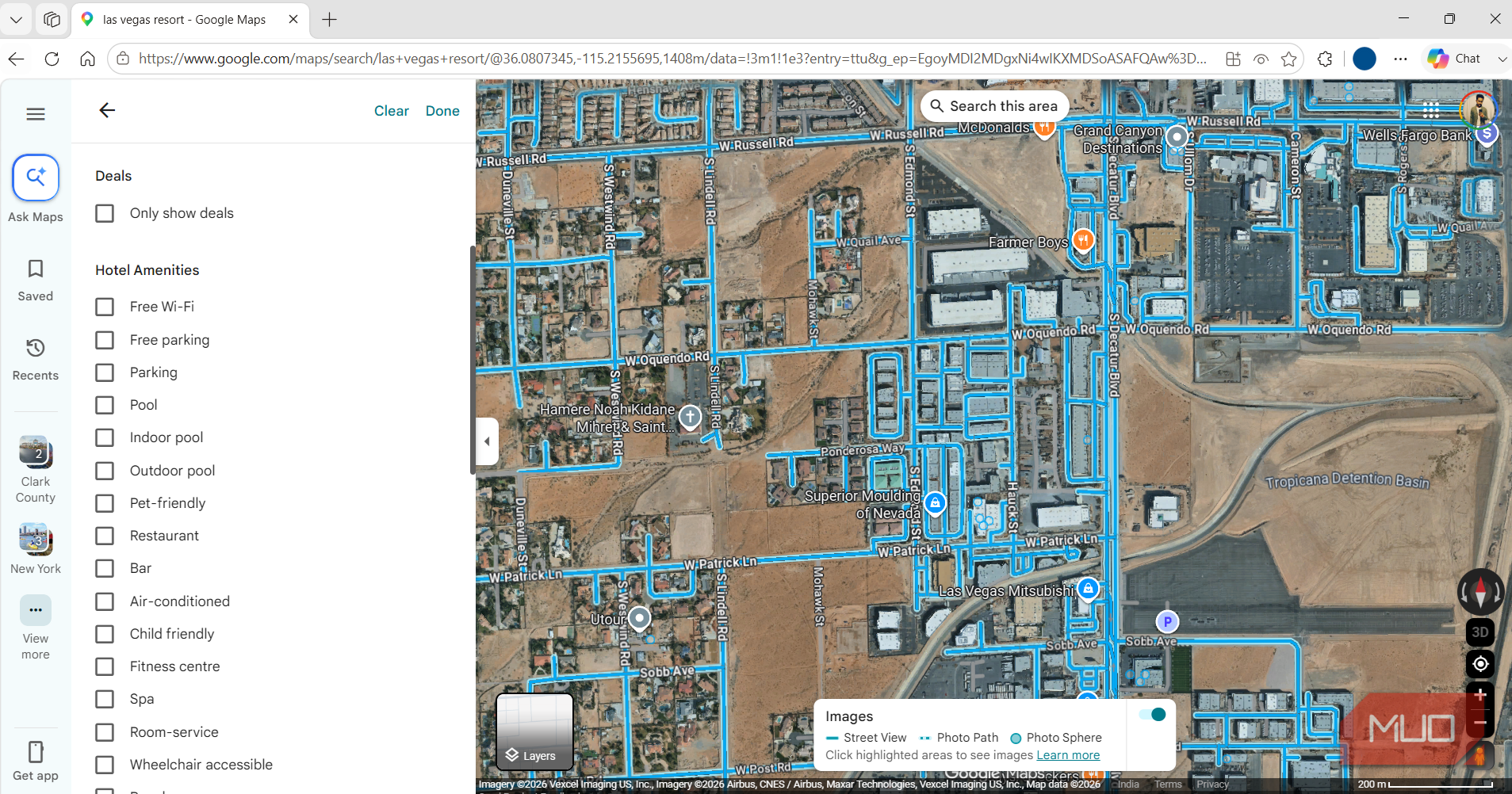The image size is (1512, 794).
Task: Open Recents history
Action: coord(36,360)
